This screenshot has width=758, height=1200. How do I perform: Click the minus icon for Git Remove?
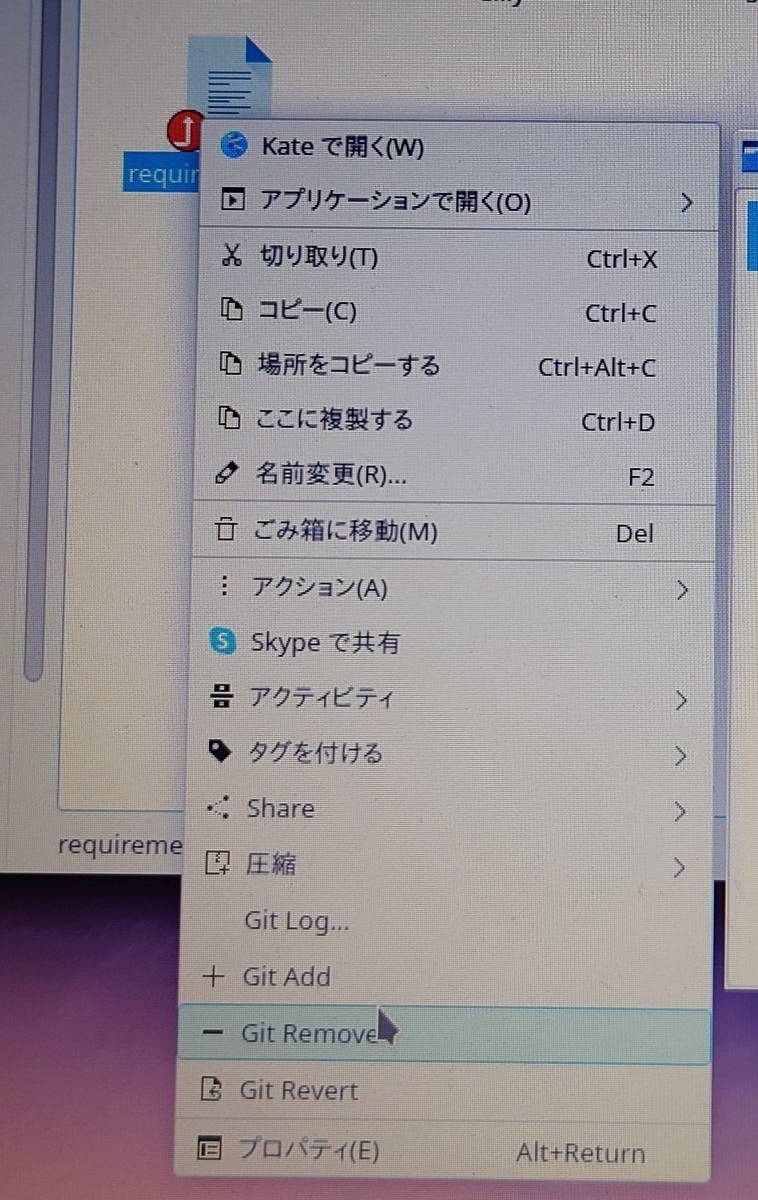click(212, 1033)
